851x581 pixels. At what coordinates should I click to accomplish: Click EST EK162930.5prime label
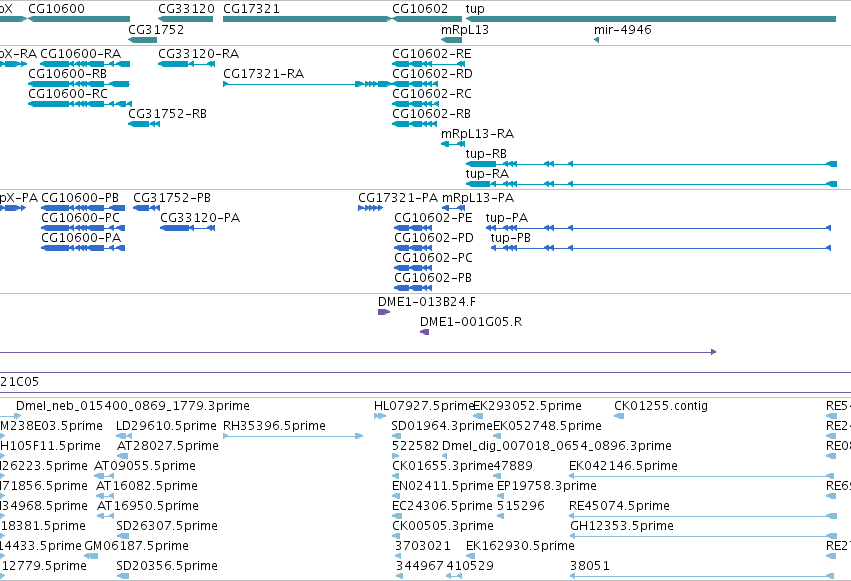tap(520, 545)
